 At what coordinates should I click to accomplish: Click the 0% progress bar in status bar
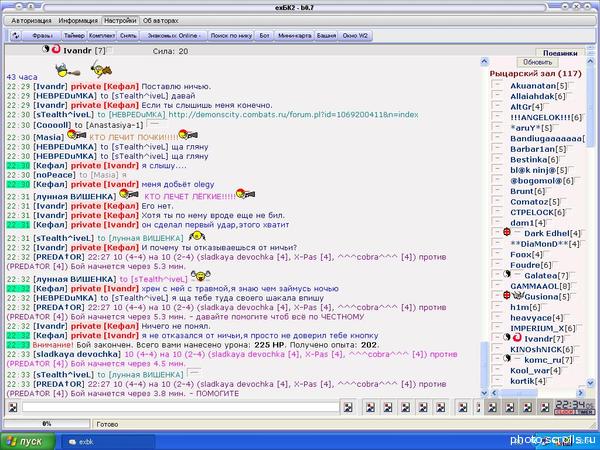point(47,424)
